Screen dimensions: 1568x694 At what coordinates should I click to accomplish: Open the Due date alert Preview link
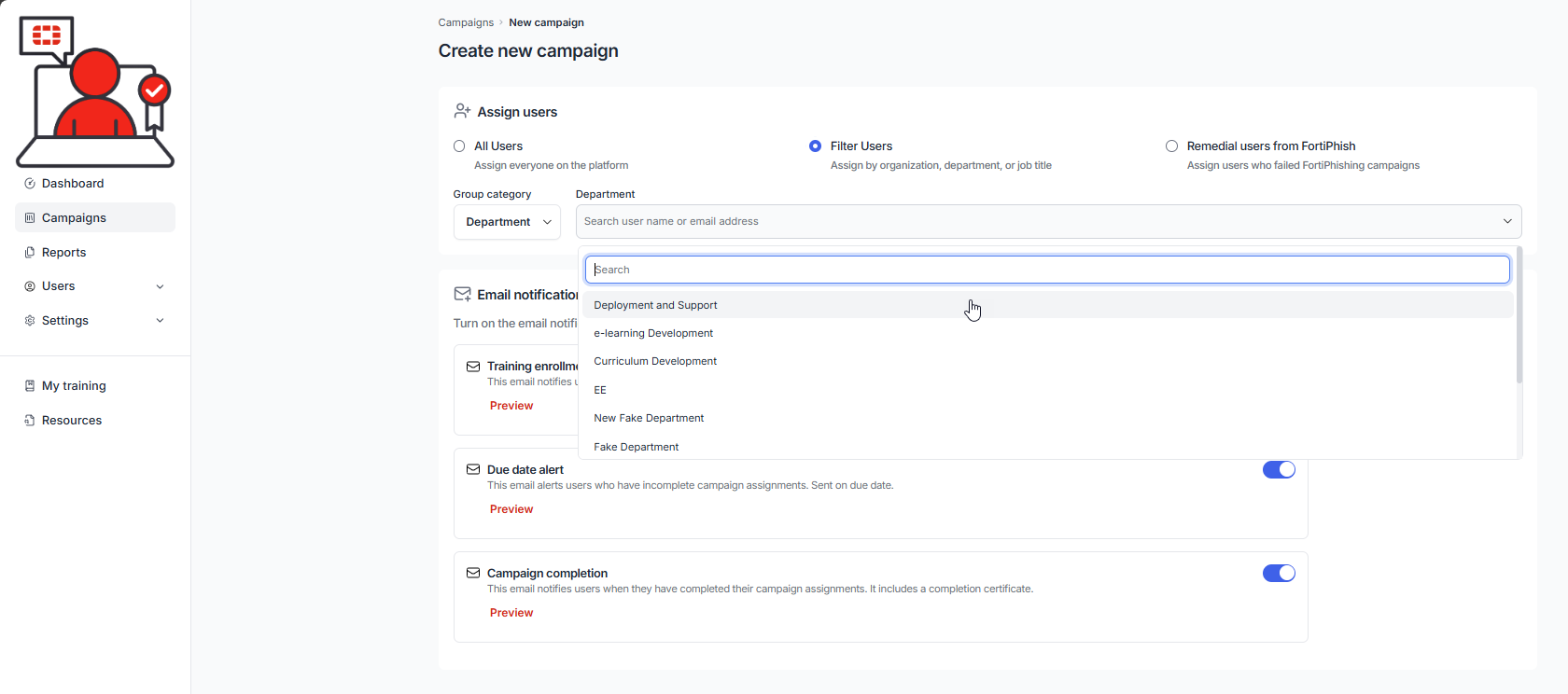pyautogui.click(x=511, y=509)
